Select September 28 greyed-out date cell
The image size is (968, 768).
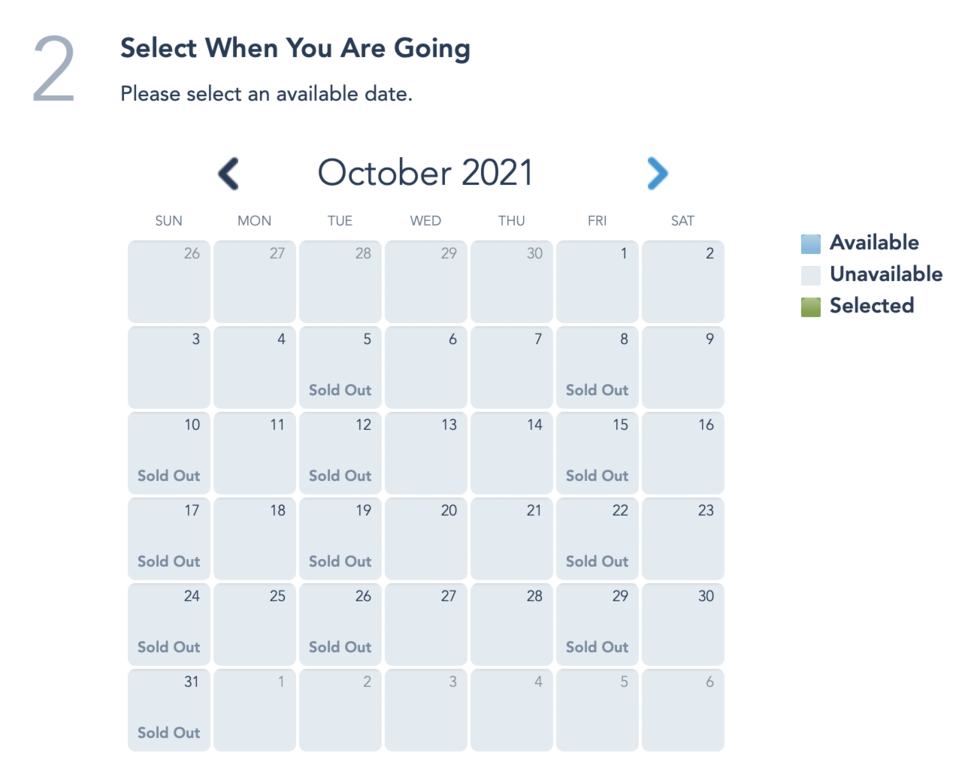point(340,281)
